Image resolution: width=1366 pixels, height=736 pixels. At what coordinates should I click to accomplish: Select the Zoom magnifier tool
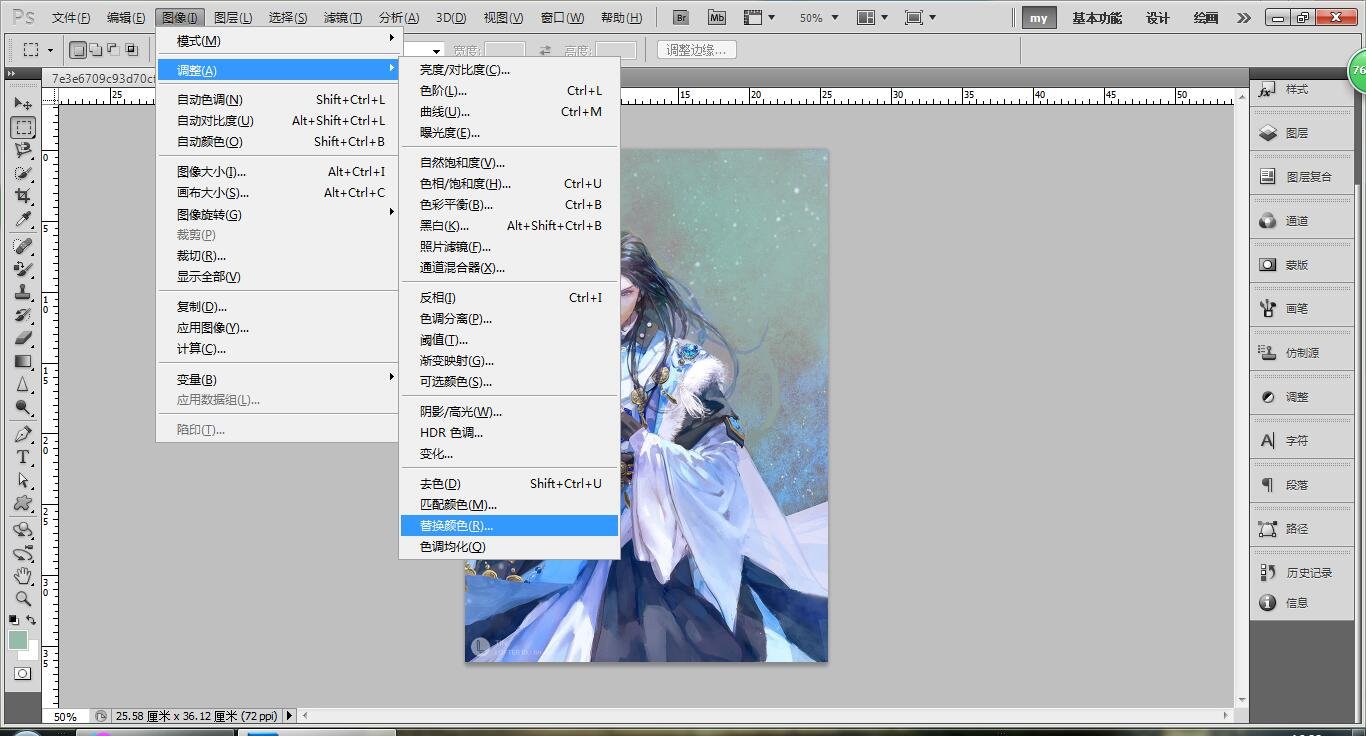(22, 599)
